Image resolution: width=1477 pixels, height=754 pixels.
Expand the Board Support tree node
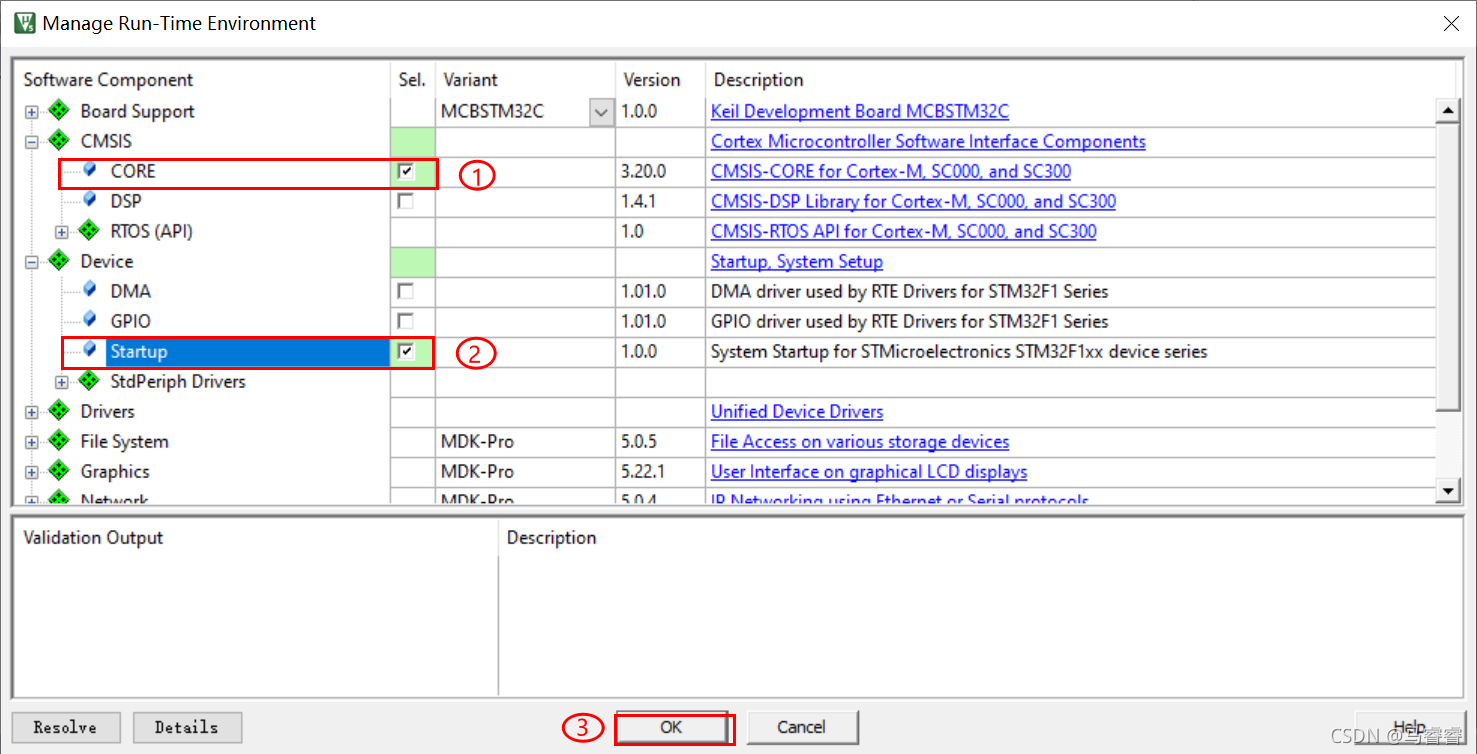point(32,112)
